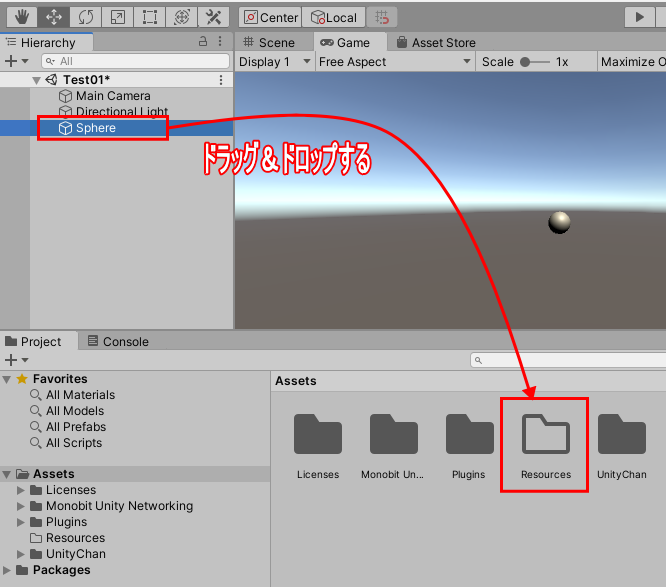Open the Display 1 dropdown

point(275,62)
